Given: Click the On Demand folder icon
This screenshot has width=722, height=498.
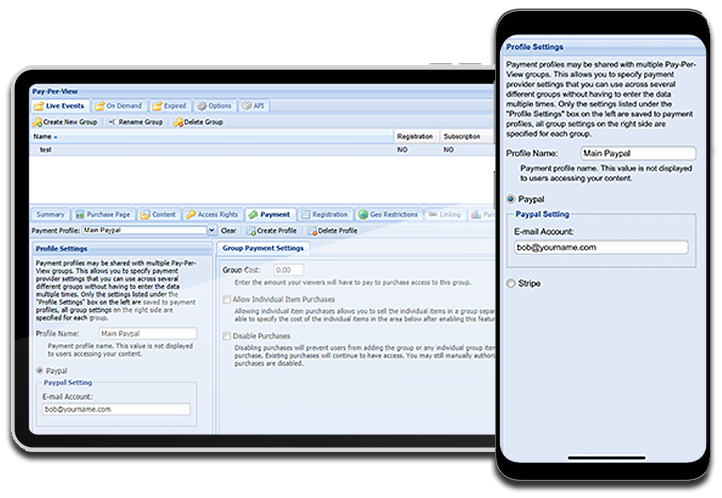Looking at the screenshot, I should coord(99,106).
